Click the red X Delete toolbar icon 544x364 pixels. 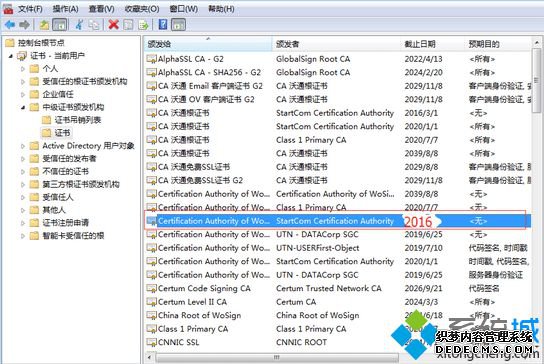[x=113, y=25]
